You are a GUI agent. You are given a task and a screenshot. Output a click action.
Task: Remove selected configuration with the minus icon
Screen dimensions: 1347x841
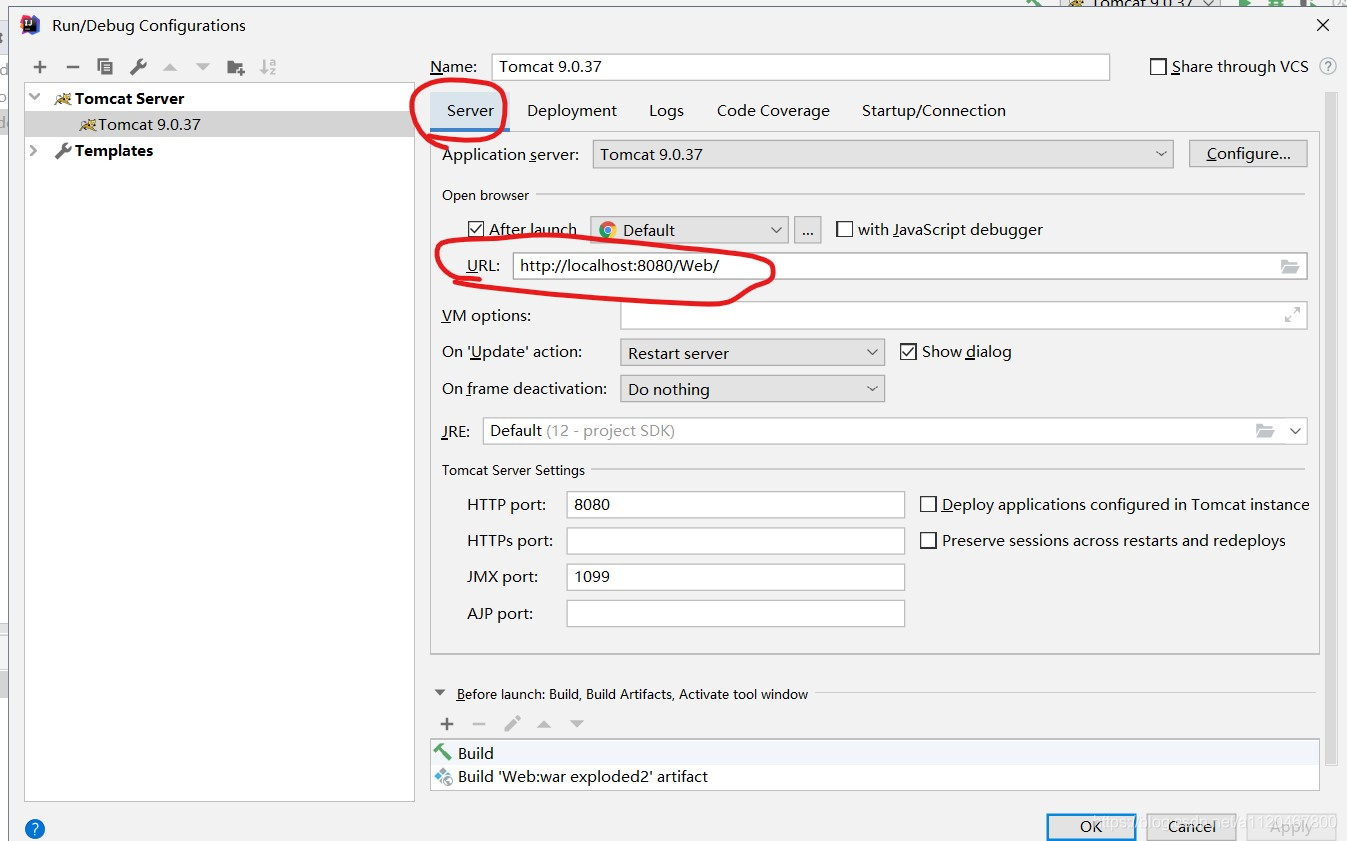pyautogui.click(x=72, y=67)
